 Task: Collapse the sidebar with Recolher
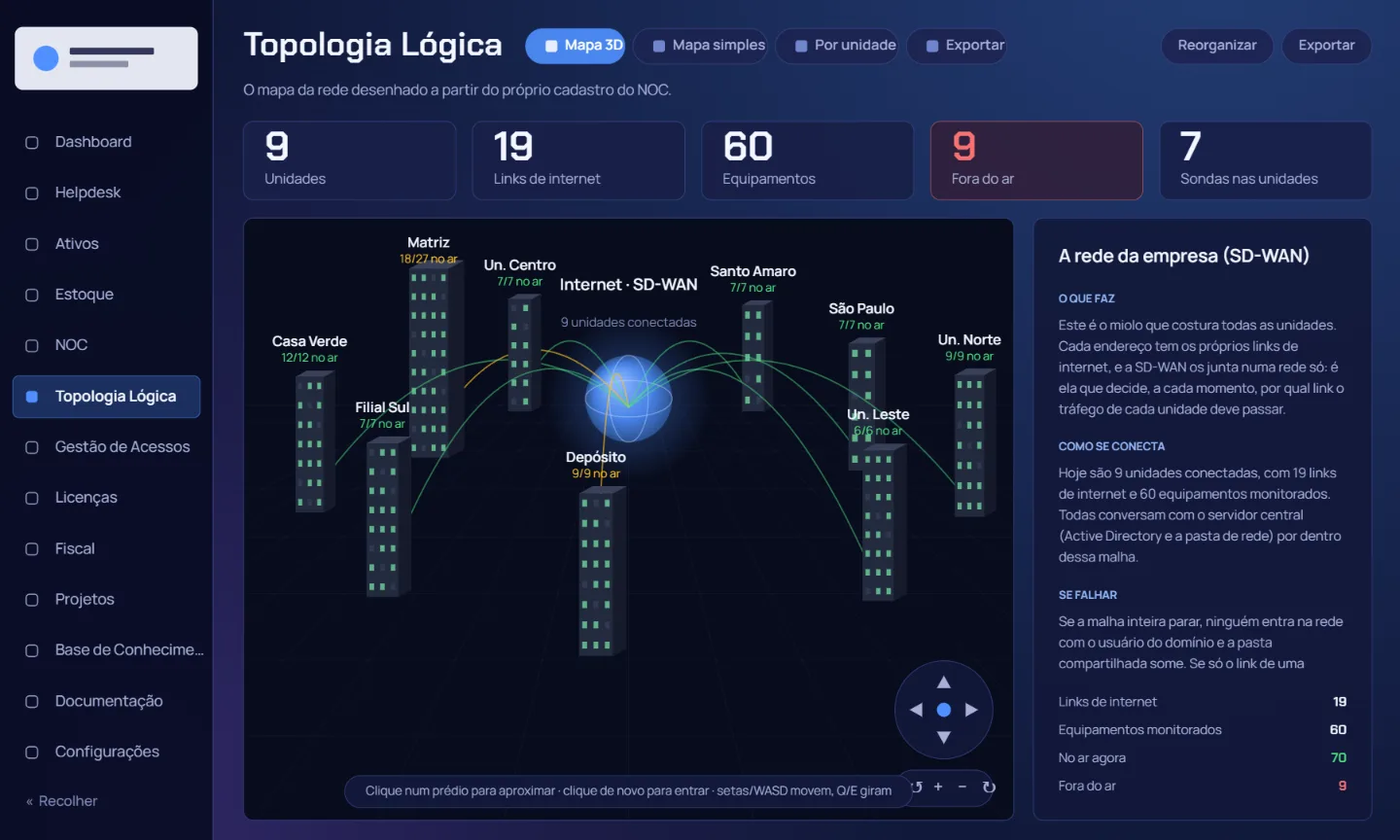[x=62, y=801]
